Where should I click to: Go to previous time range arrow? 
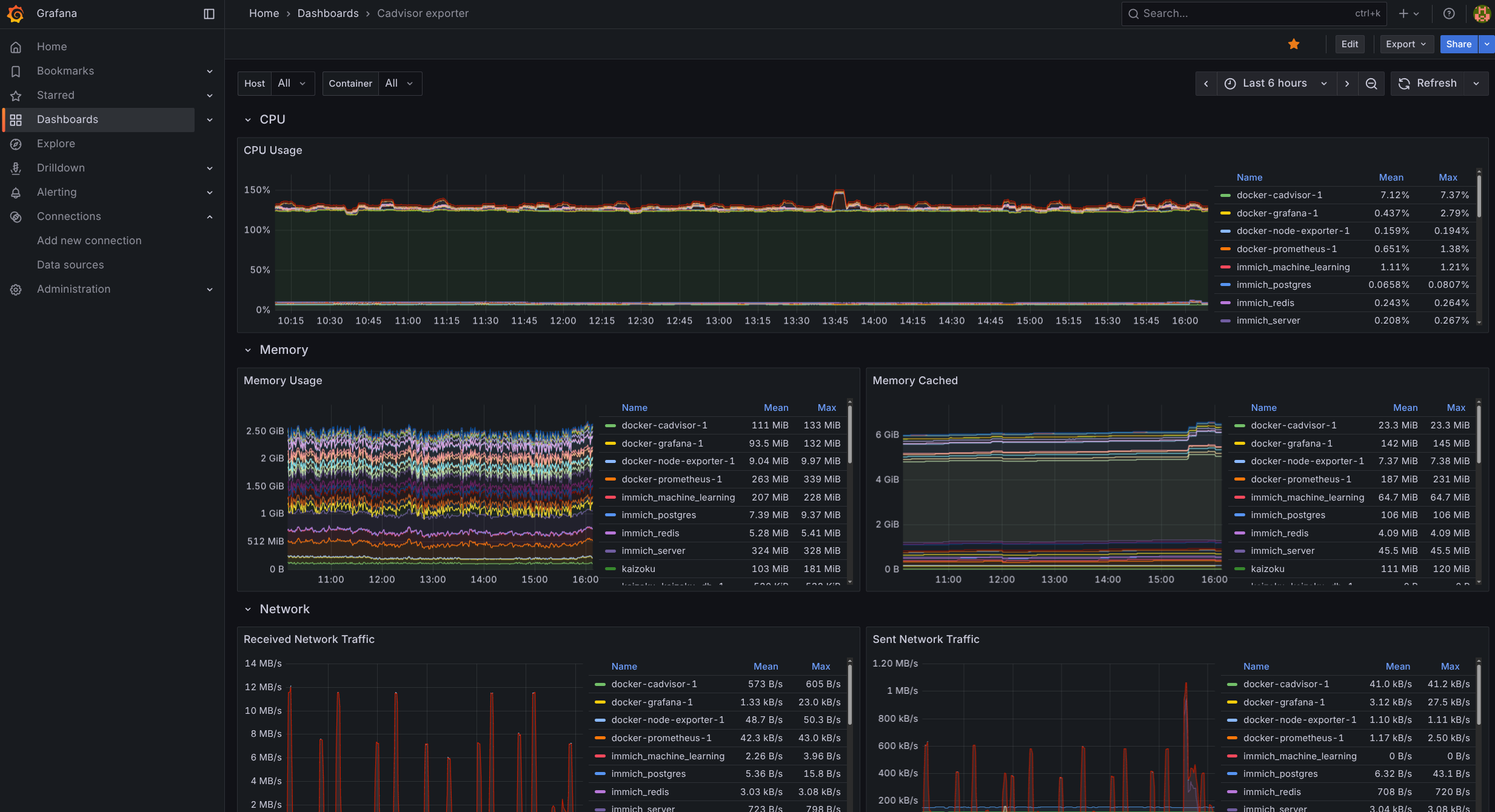pyautogui.click(x=1206, y=84)
